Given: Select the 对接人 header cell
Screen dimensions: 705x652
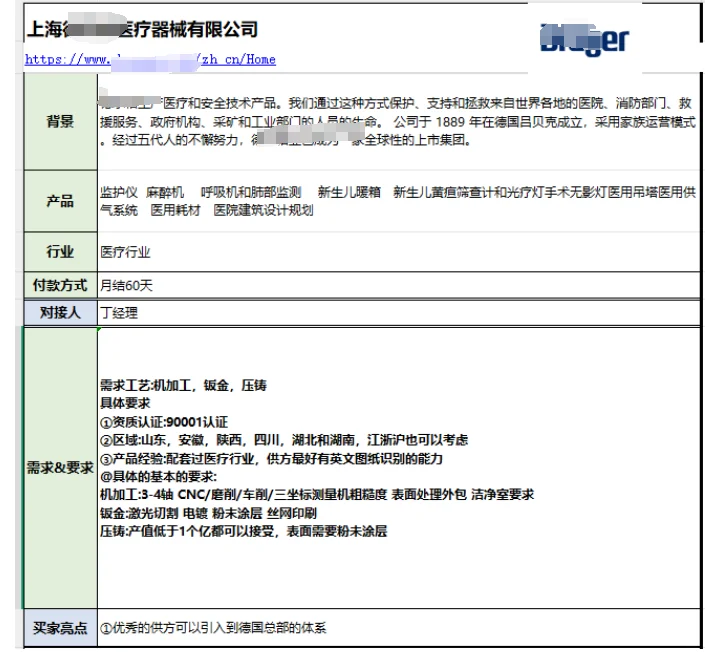Looking at the screenshot, I should (60, 313).
